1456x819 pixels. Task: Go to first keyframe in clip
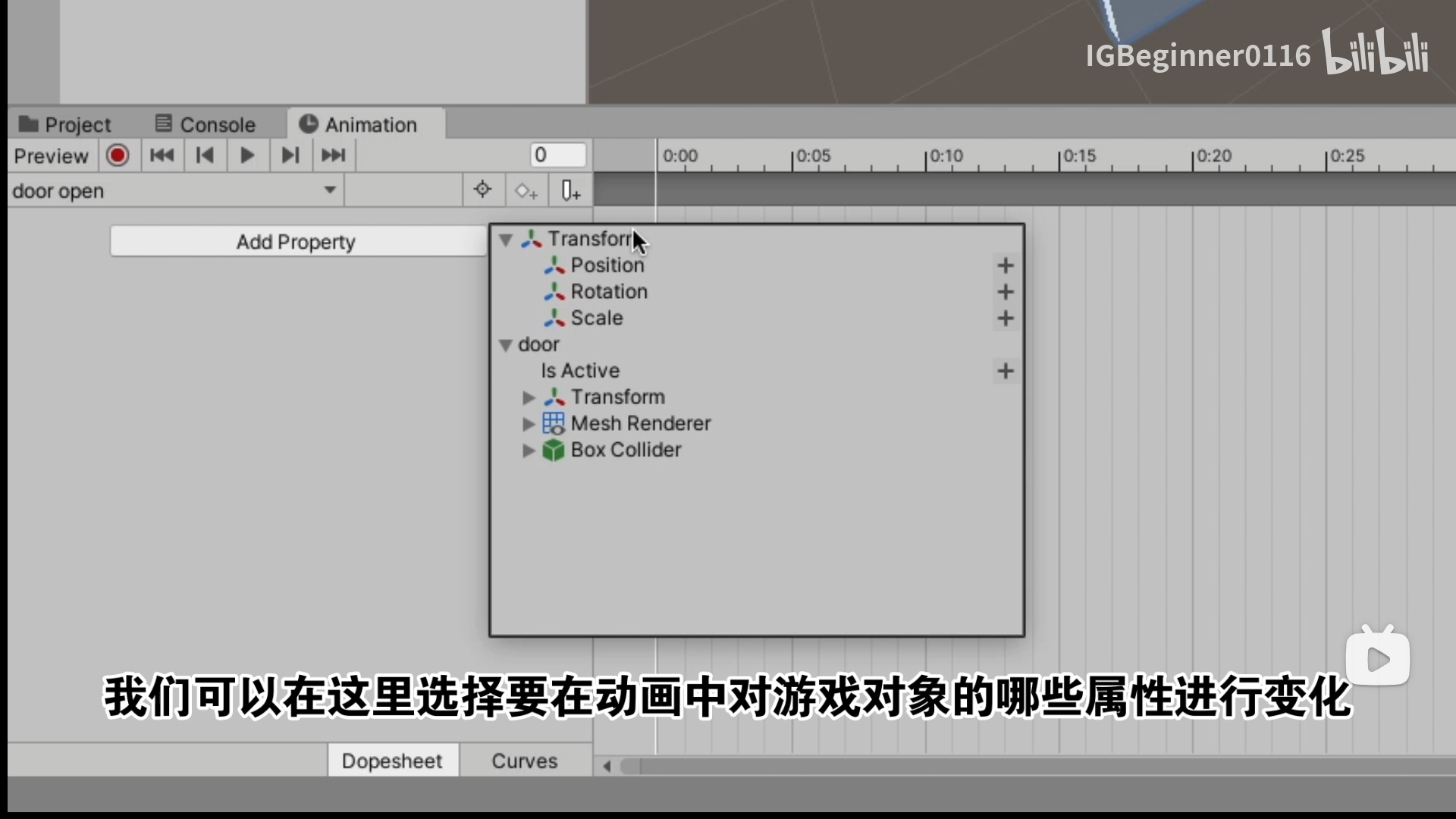(162, 155)
